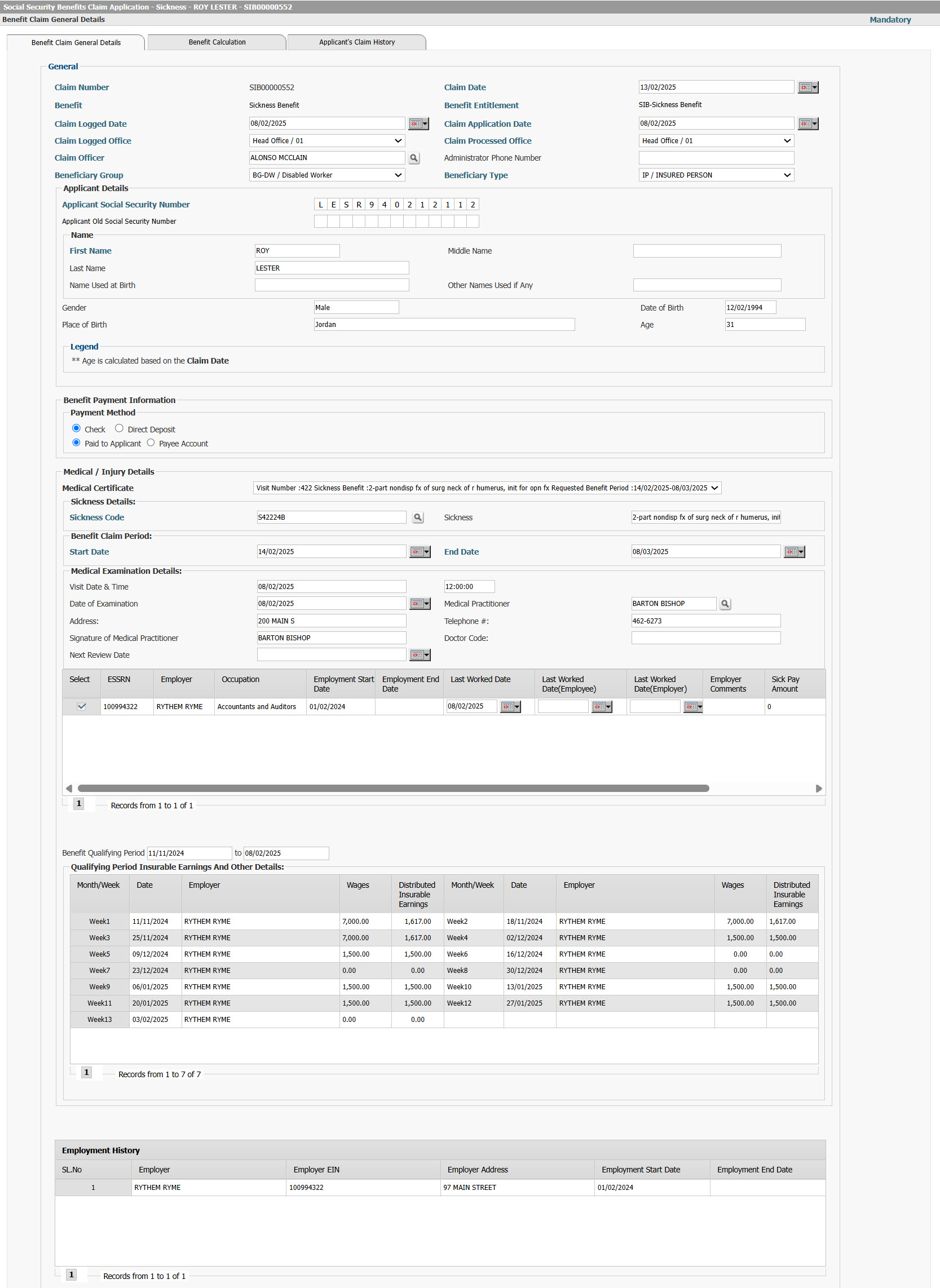Open the Applicant's Claim History tab

coord(357,42)
